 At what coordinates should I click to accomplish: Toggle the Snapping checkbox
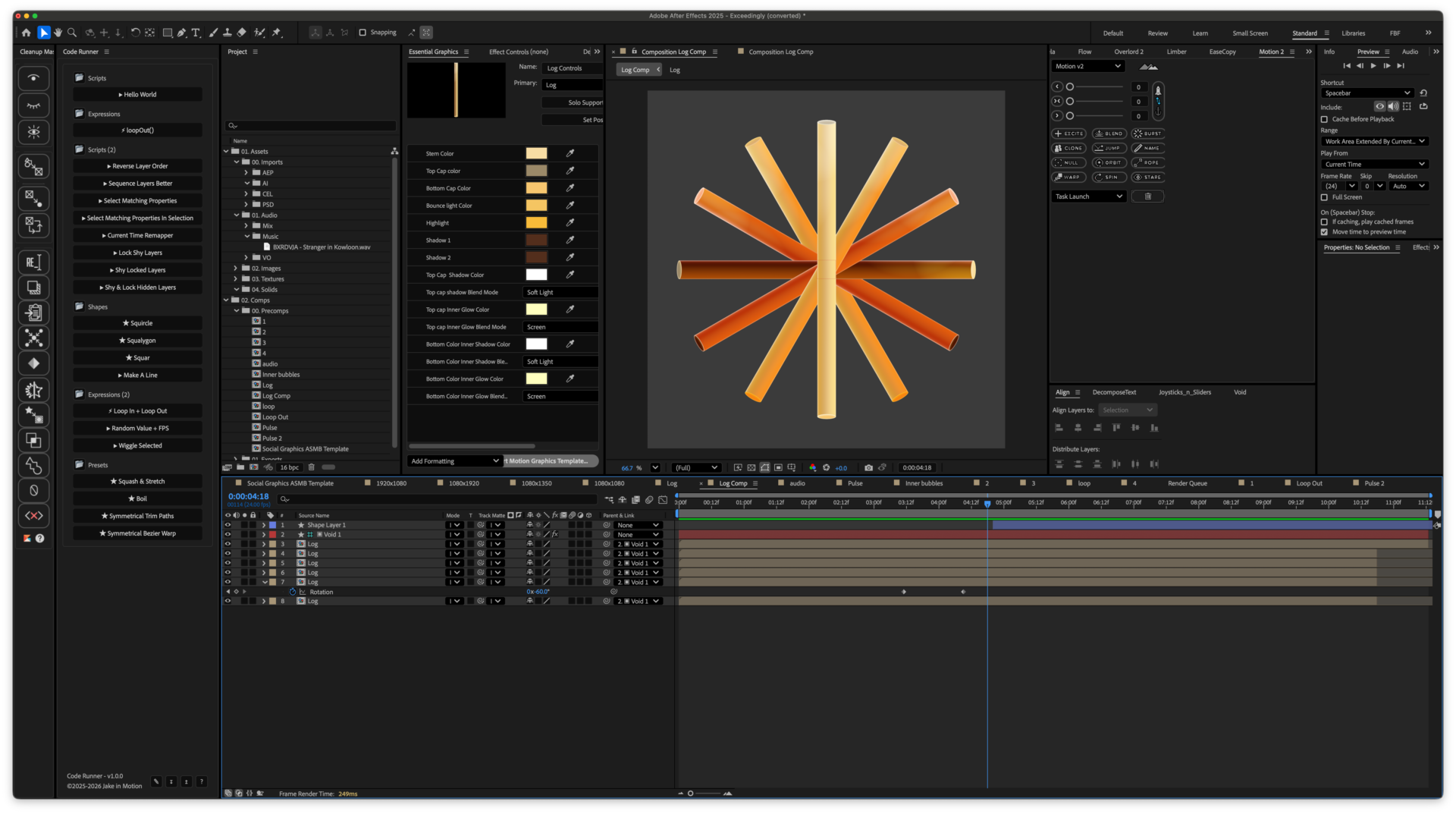pyautogui.click(x=362, y=33)
